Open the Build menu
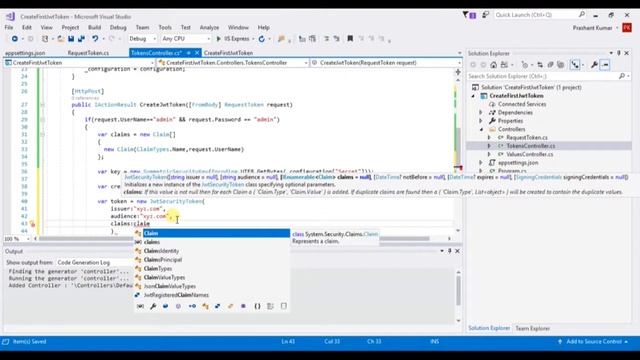 94,27
